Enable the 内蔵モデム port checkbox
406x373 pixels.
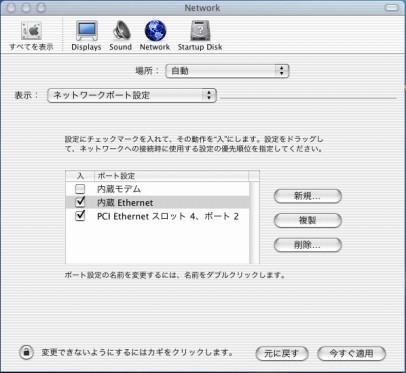(x=80, y=189)
